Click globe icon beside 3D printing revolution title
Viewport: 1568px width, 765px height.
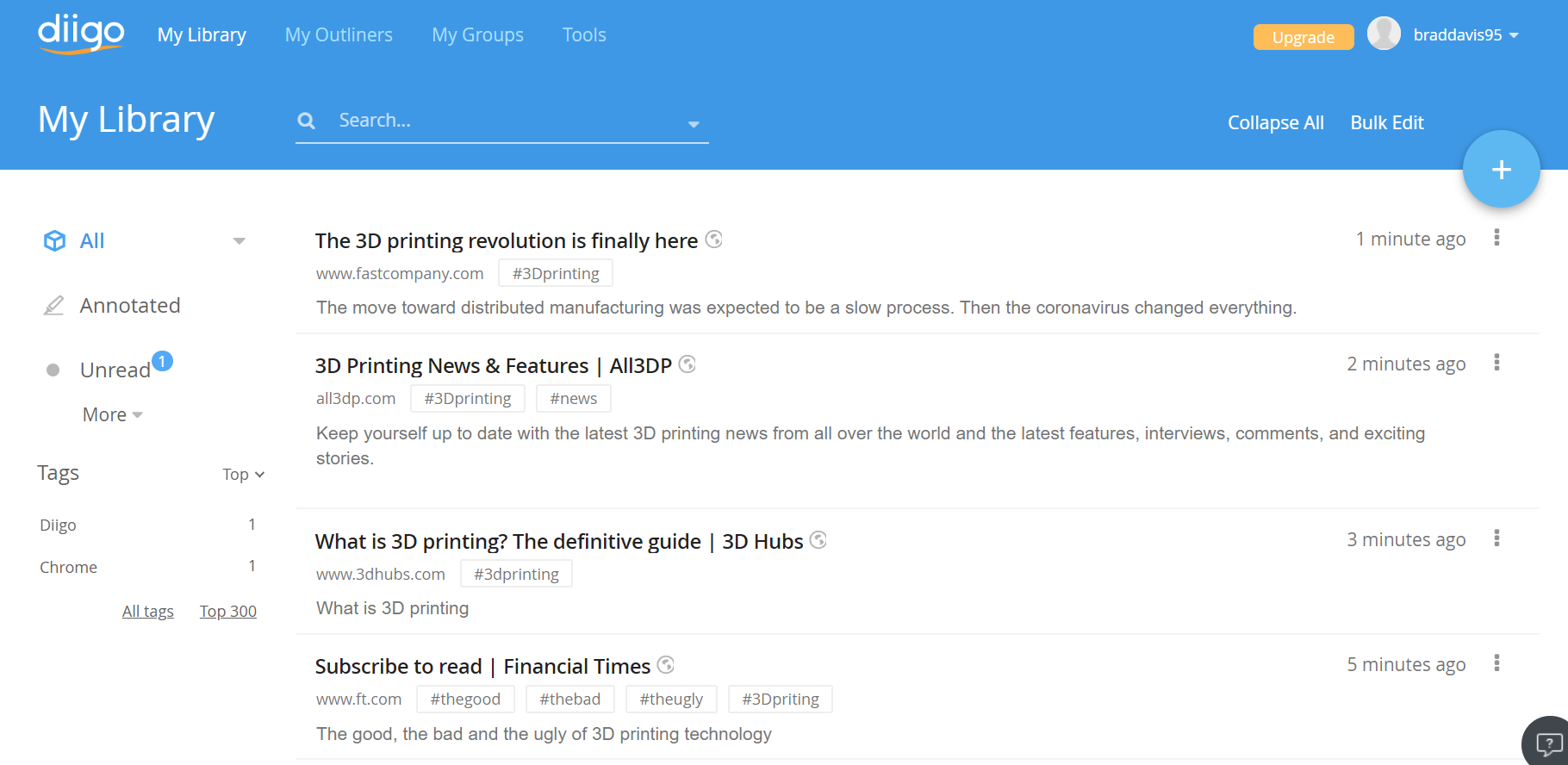pyautogui.click(x=713, y=239)
